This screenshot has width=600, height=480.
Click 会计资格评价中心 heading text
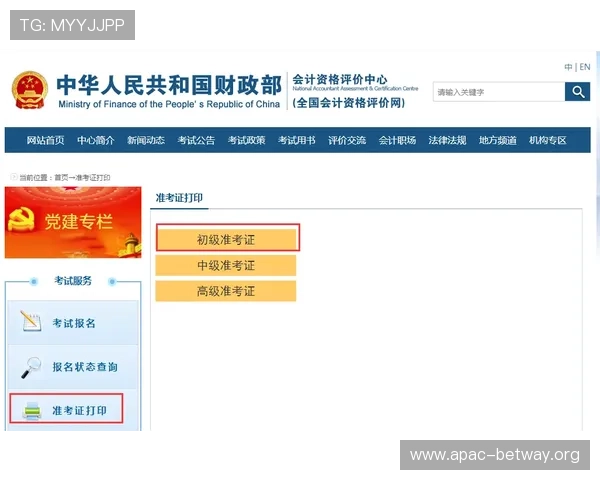point(340,80)
